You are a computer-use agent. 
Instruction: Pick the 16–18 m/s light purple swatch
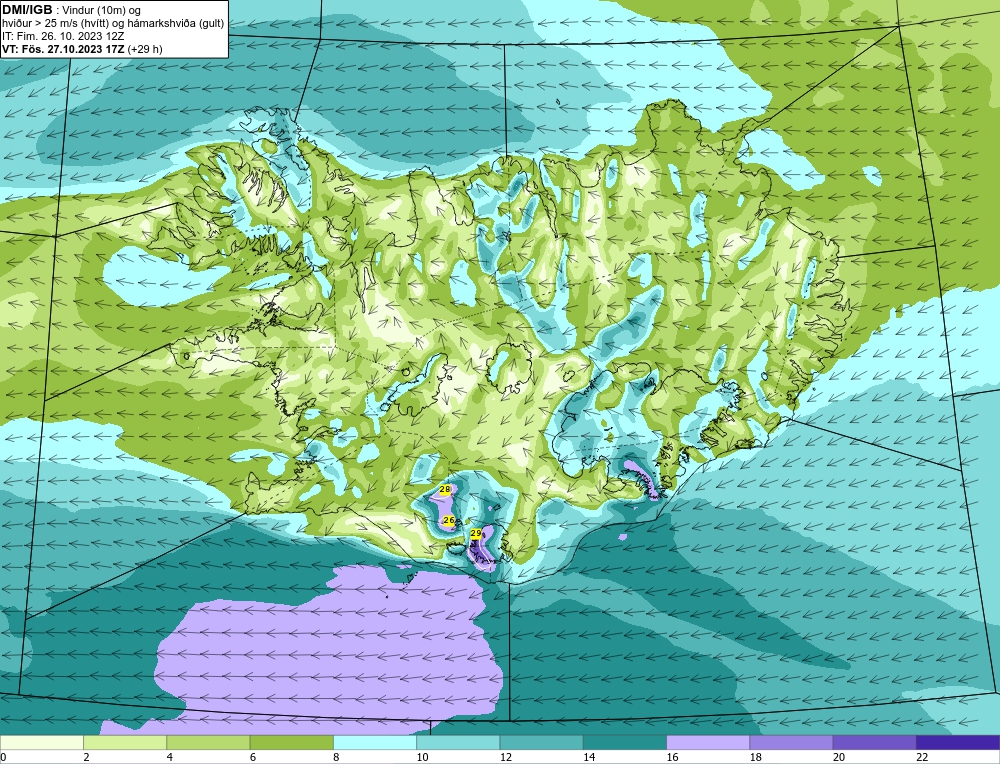[708, 742]
